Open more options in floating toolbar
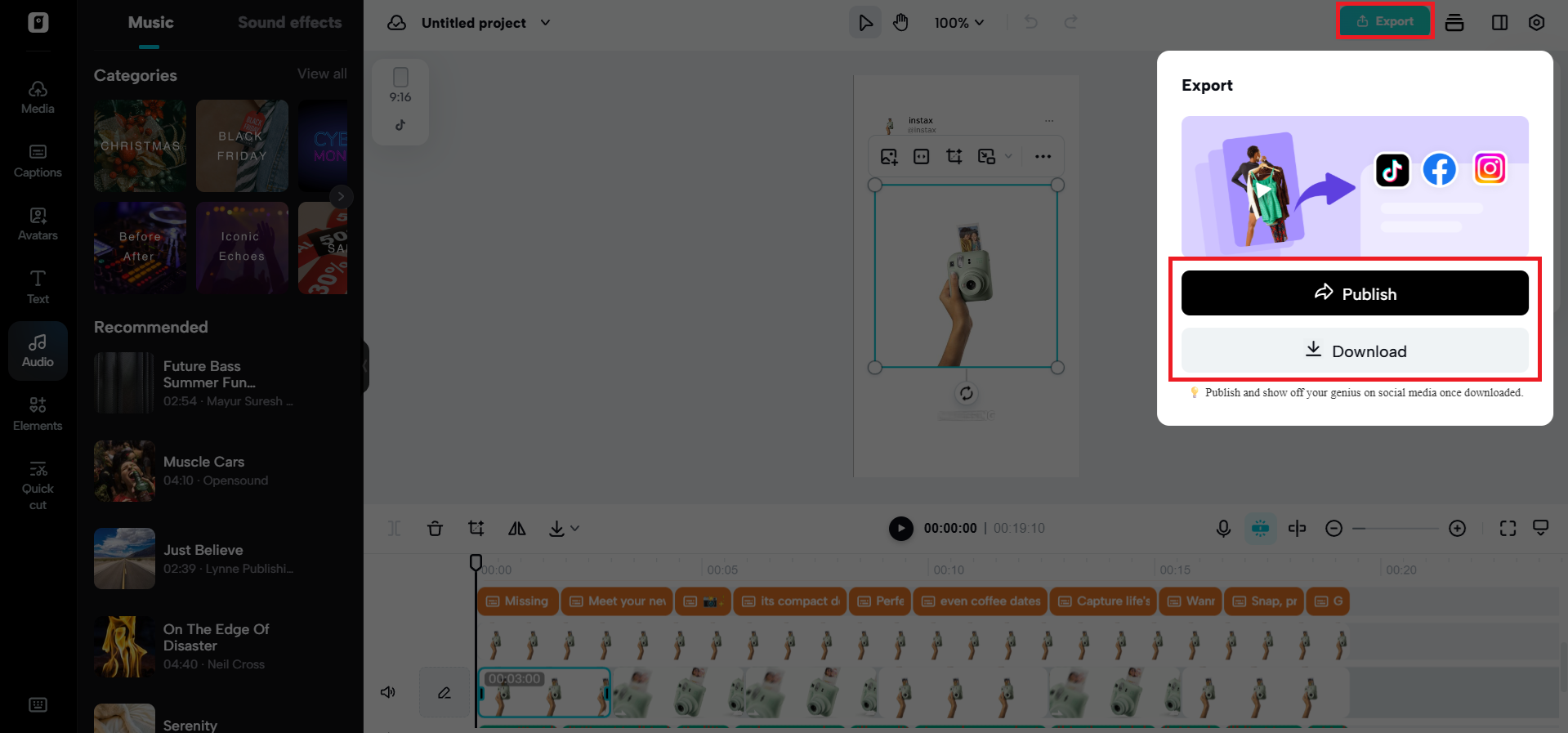 (x=1043, y=156)
